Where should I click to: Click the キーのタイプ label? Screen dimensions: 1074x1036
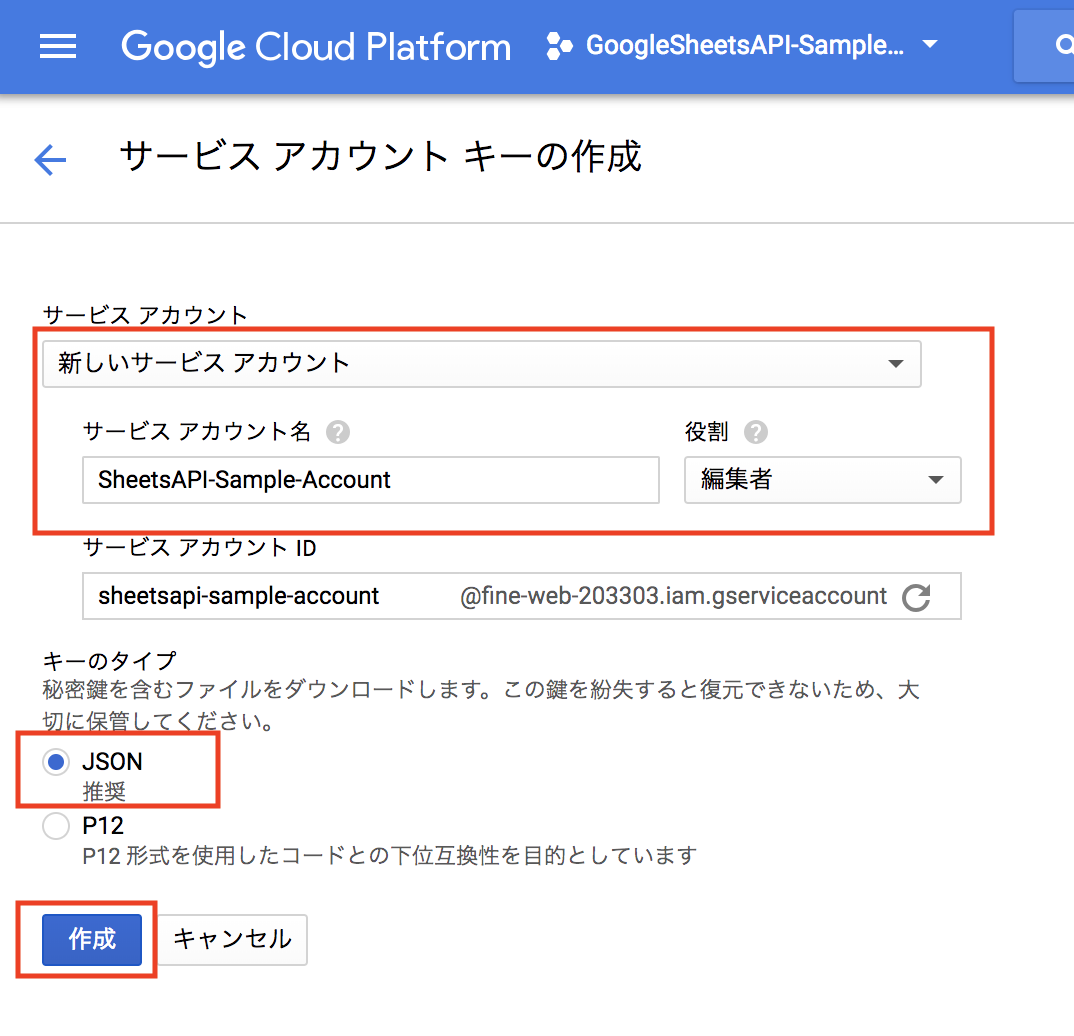pyautogui.click(x=110, y=661)
